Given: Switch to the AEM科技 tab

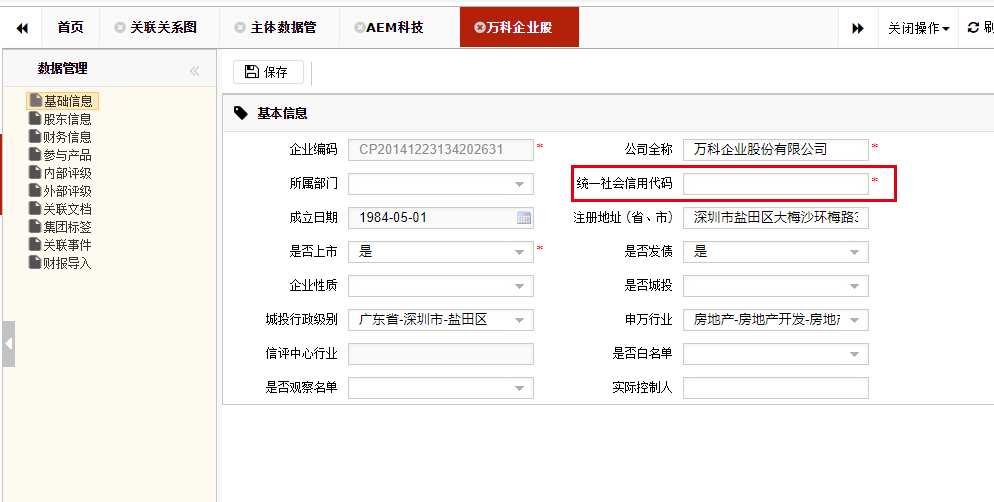Looking at the screenshot, I should [x=399, y=28].
